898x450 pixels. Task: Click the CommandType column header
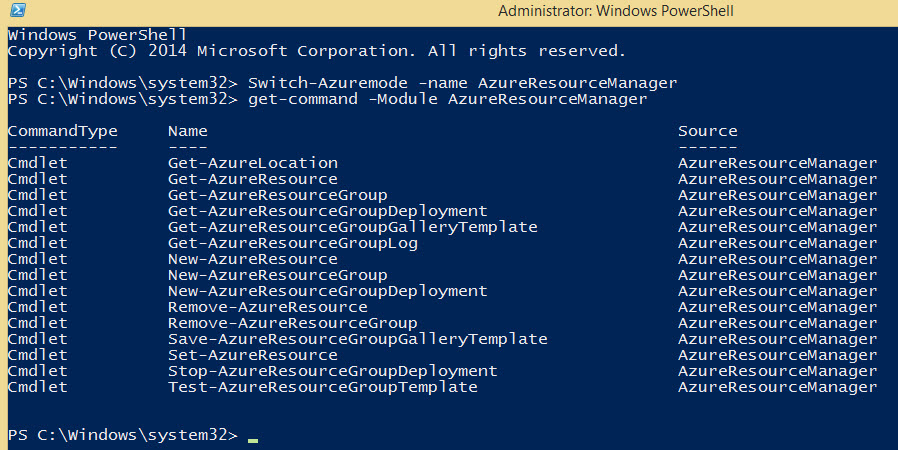click(x=62, y=131)
